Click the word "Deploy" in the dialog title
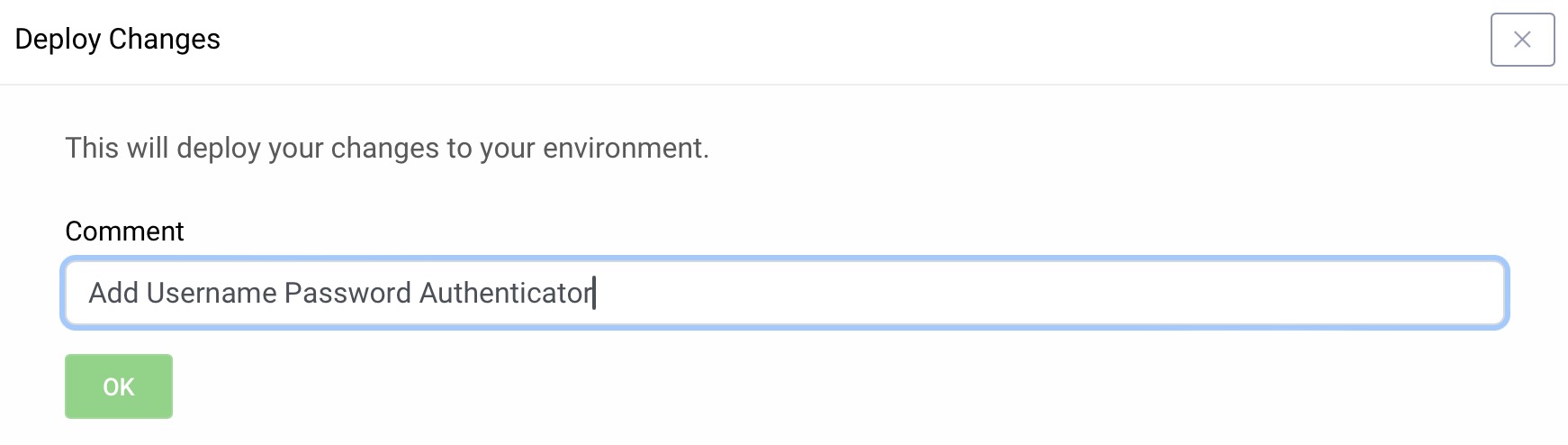The width and height of the screenshot is (1568, 445). pyautogui.click(x=58, y=40)
